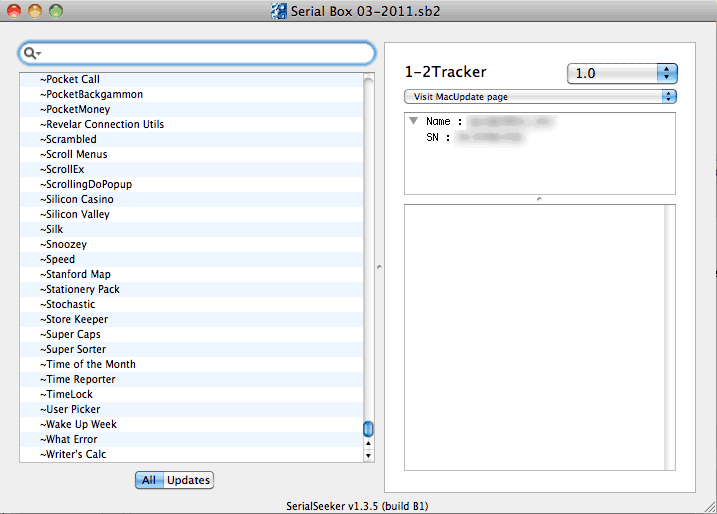
Task: Click the window resize grip corner
Action: [710, 507]
